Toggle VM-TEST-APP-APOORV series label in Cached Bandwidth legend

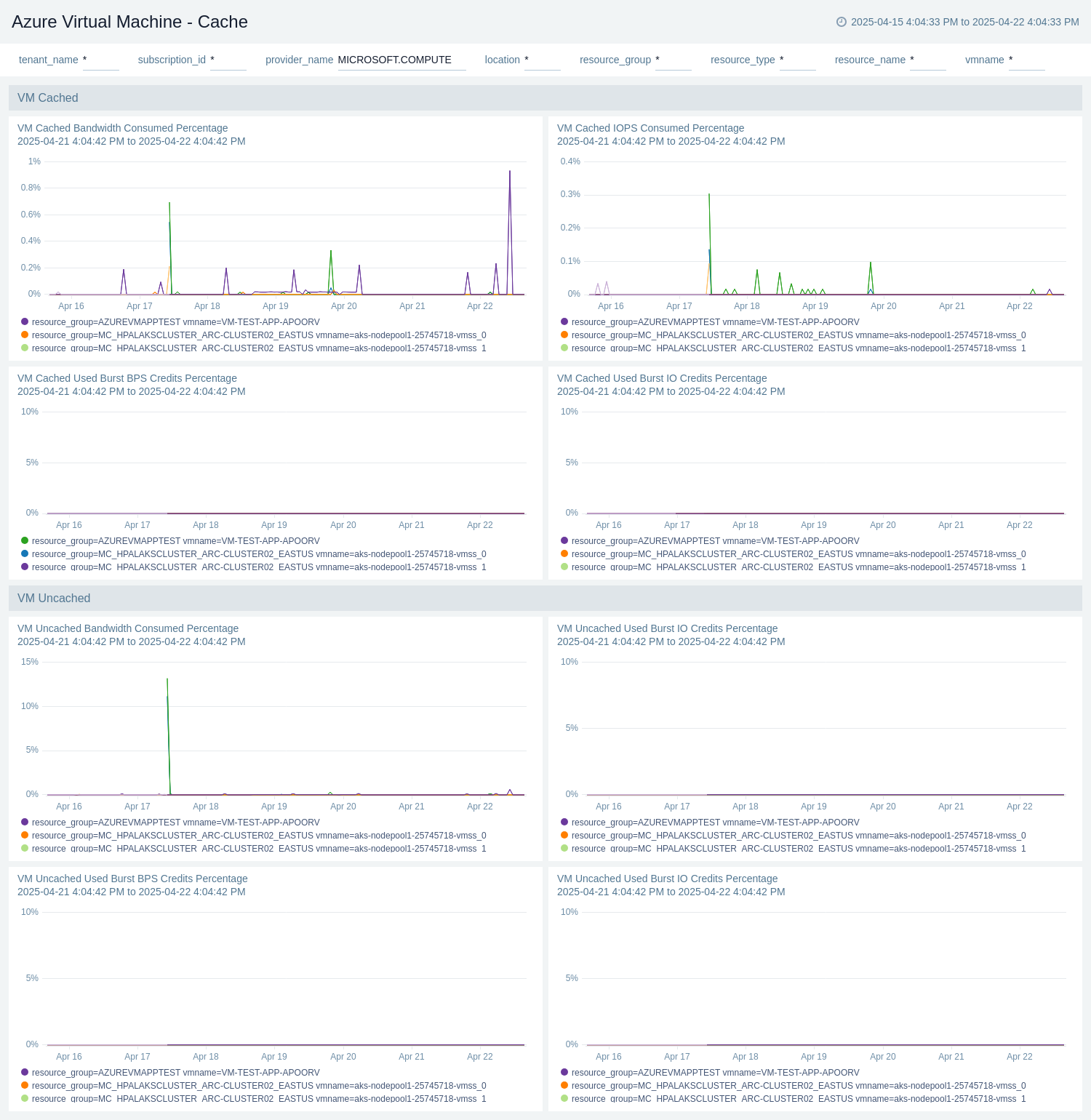pyautogui.click(x=176, y=322)
